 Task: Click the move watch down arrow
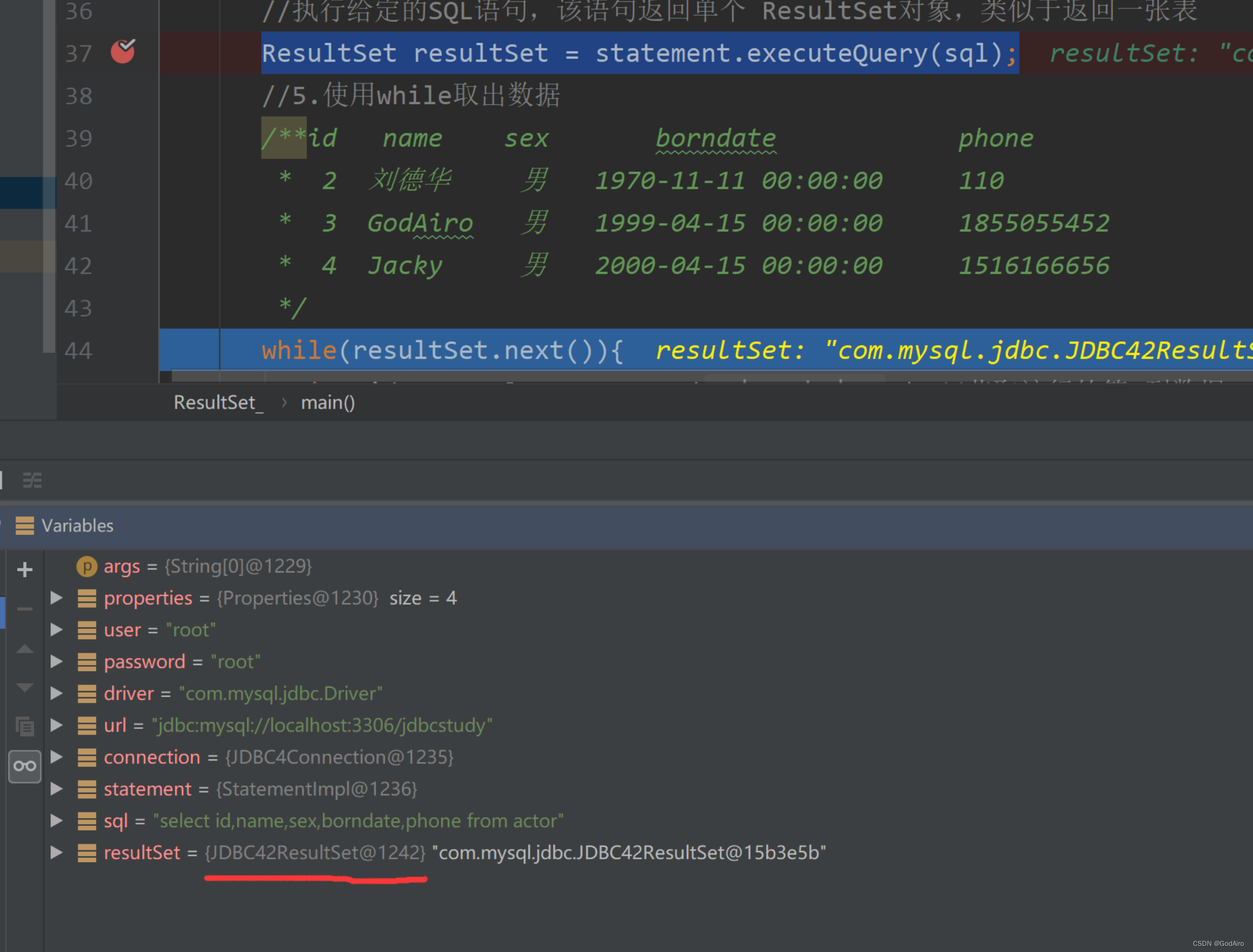pyautogui.click(x=24, y=687)
